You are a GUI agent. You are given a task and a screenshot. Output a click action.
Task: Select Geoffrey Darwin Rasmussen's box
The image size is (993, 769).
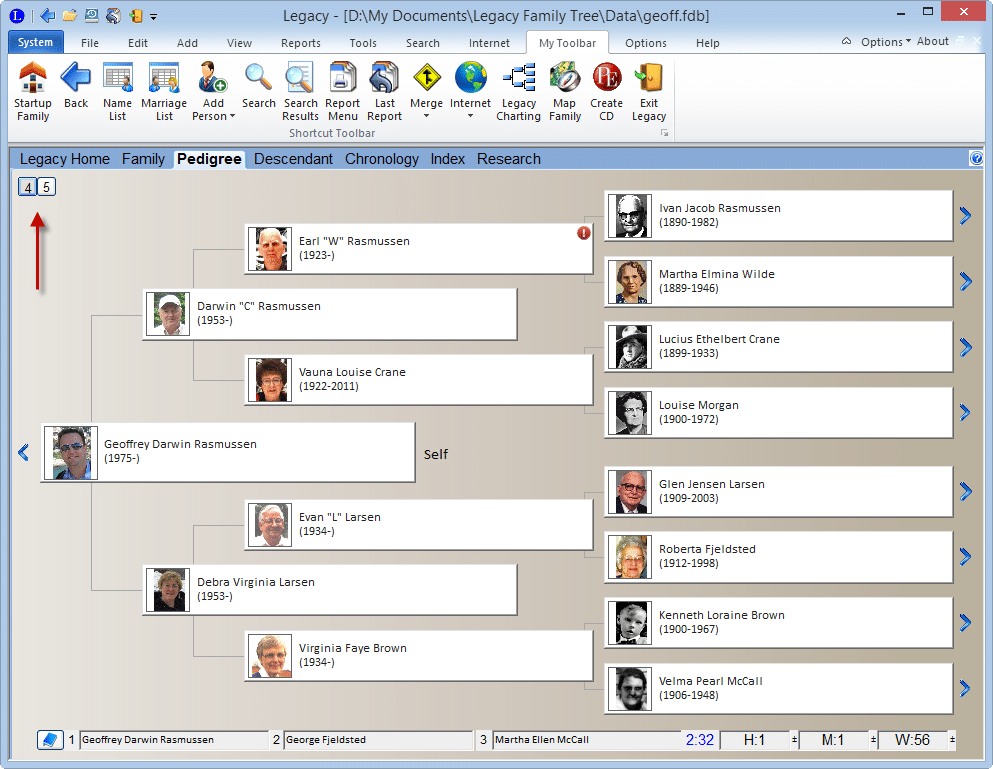tap(228, 452)
